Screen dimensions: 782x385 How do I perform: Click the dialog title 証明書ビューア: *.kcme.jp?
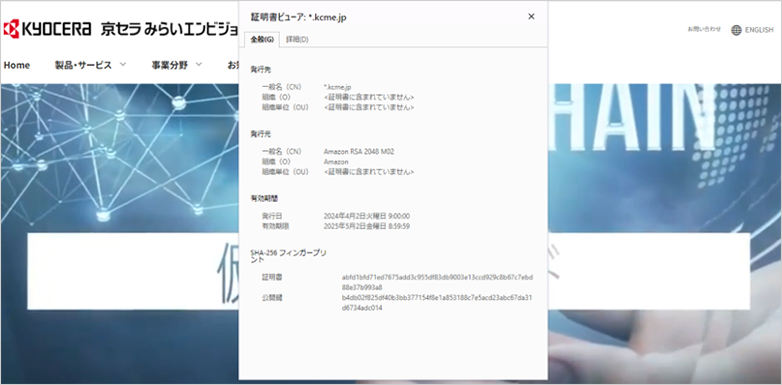coord(298,17)
